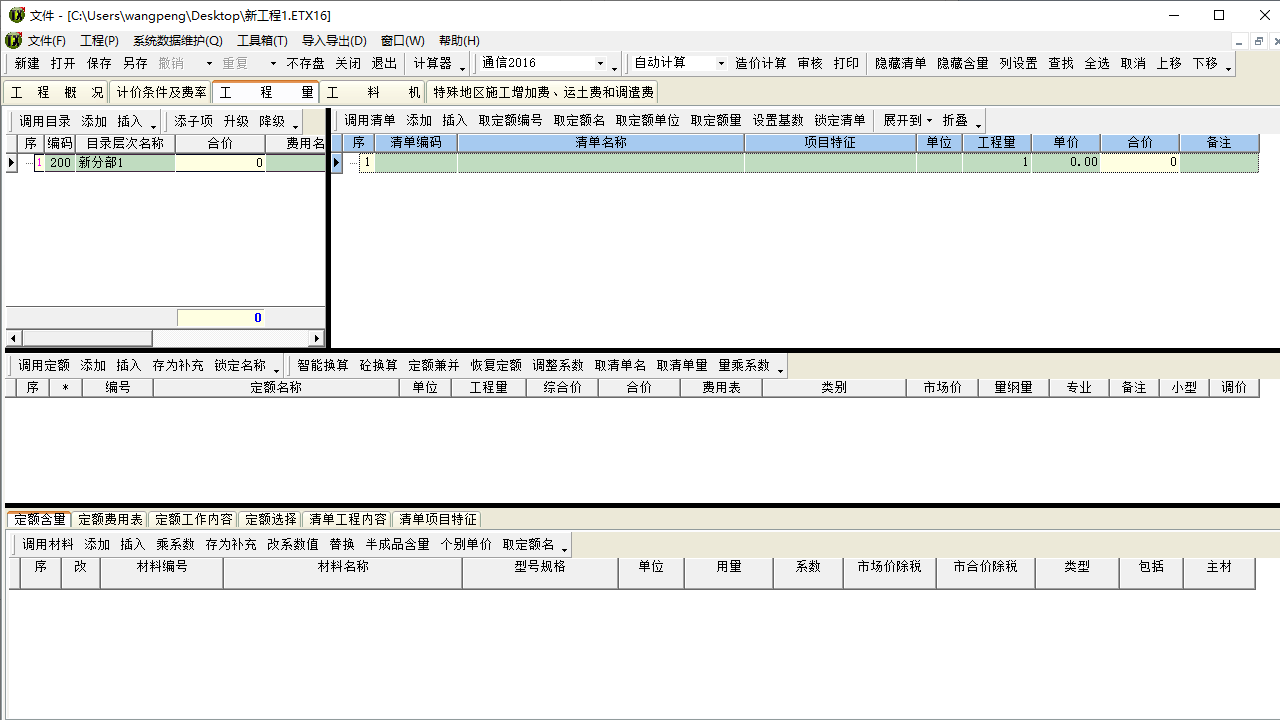1280x720 pixels.
Task: Select the 新分部1 row in the directory
Action: (x=123, y=163)
